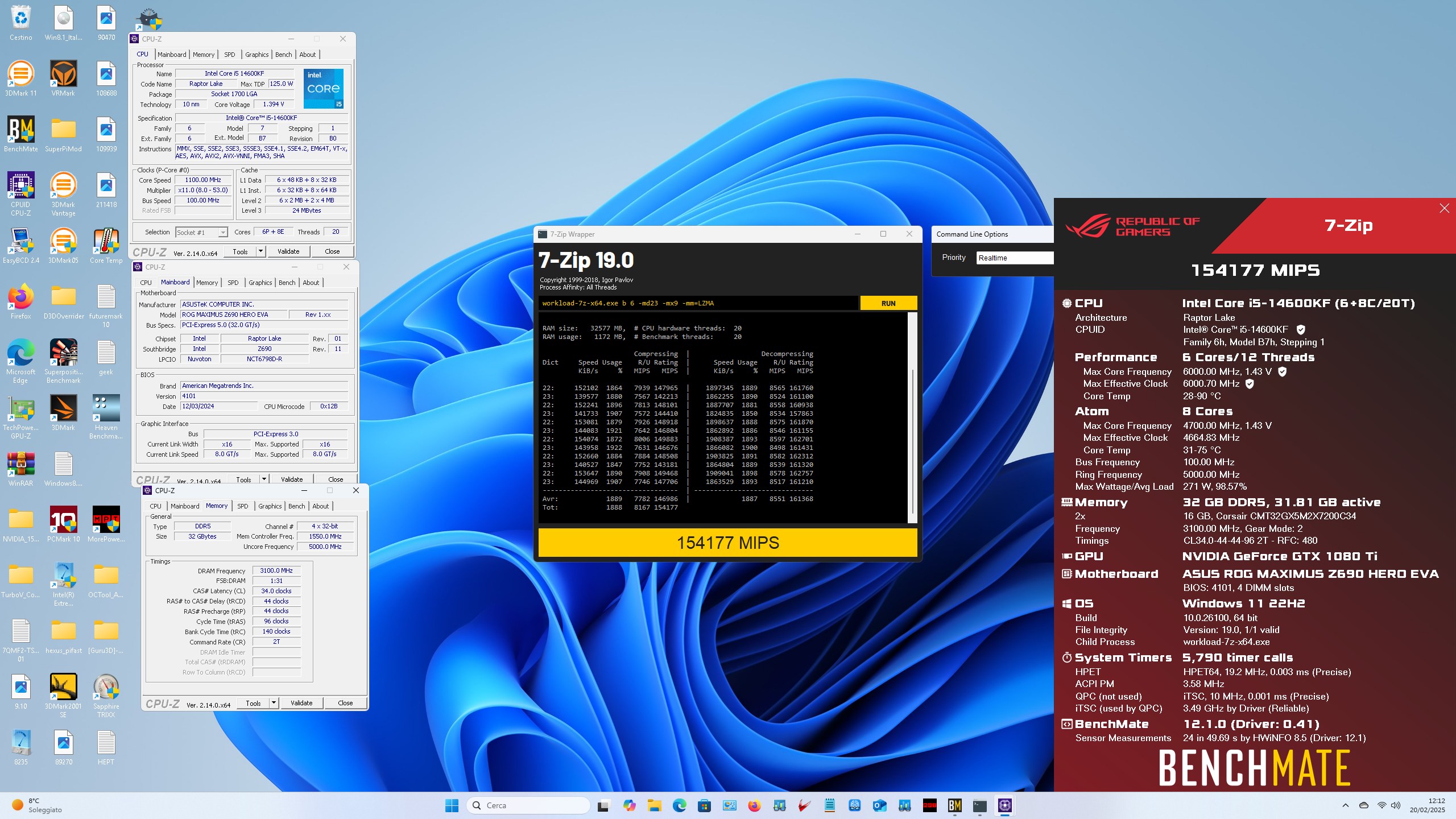Image resolution: width=1456 pixels, height=819 pixels.
Task: Open MorePowerTool desktop icon
Action: click(106, 524)
